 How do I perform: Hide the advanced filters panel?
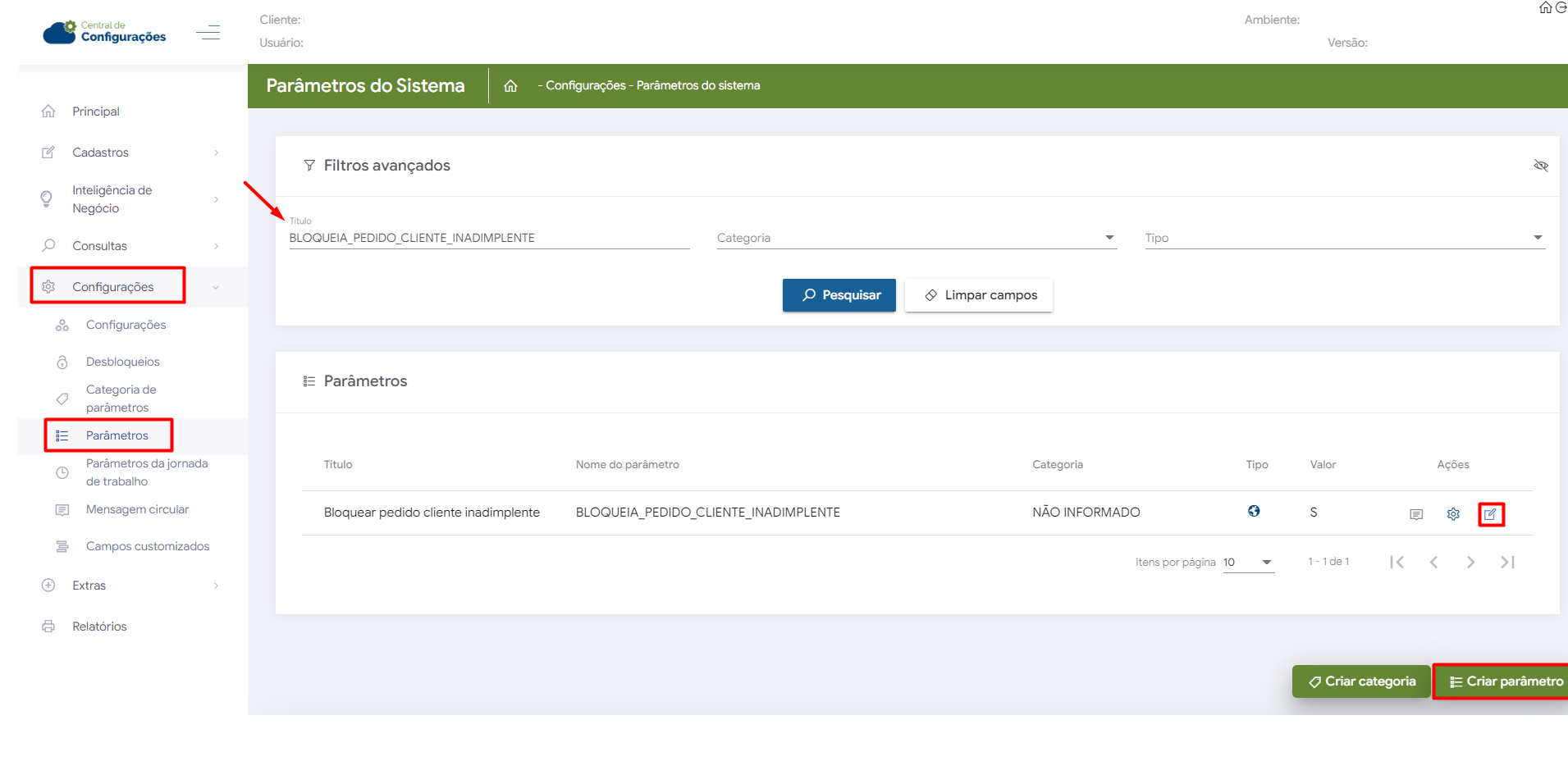1540,166
